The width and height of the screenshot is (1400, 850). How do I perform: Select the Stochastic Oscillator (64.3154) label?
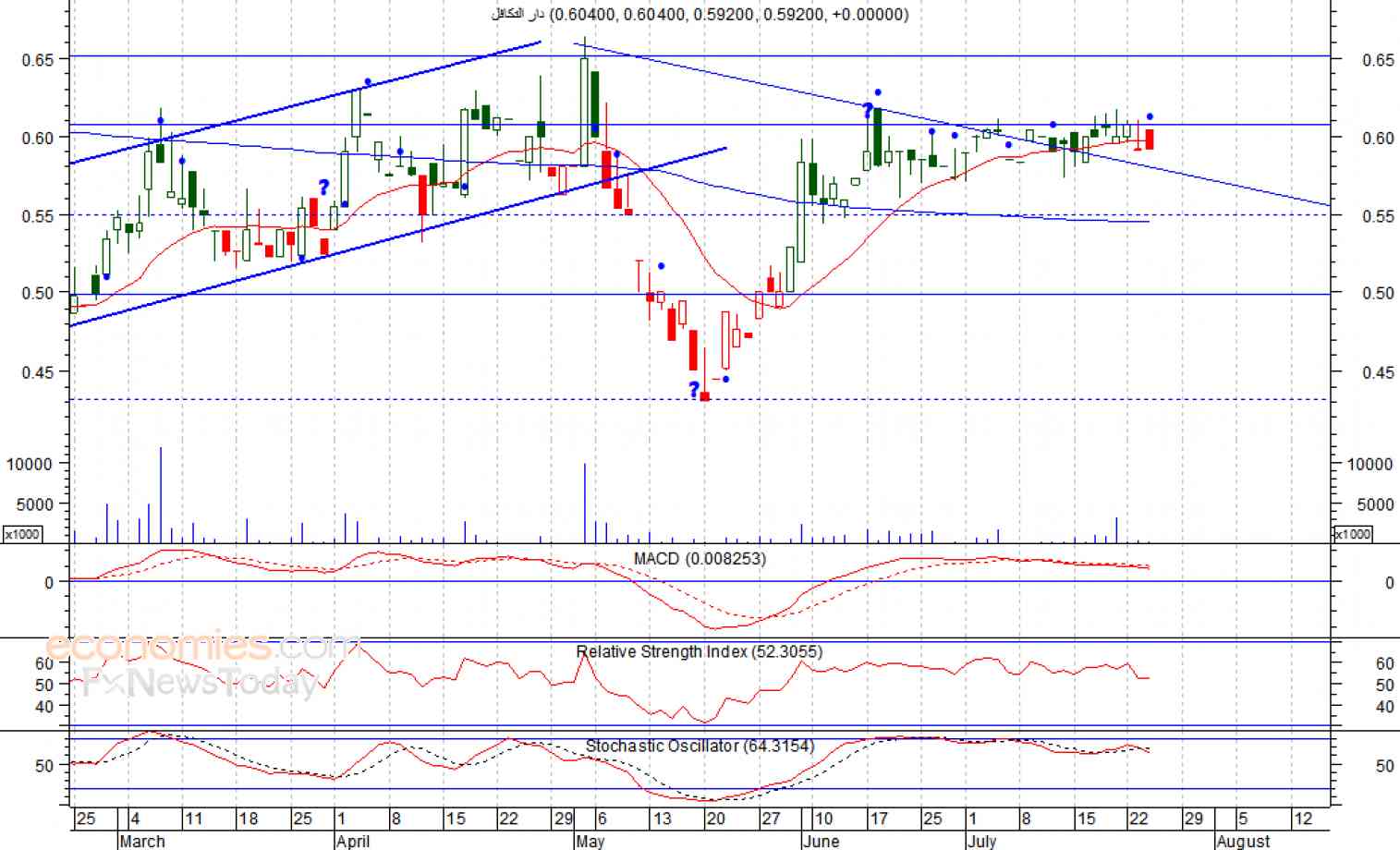point(700,746)
